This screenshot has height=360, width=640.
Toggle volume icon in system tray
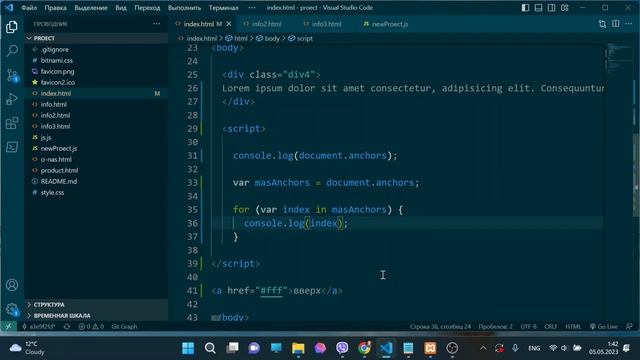click(564, 348)
